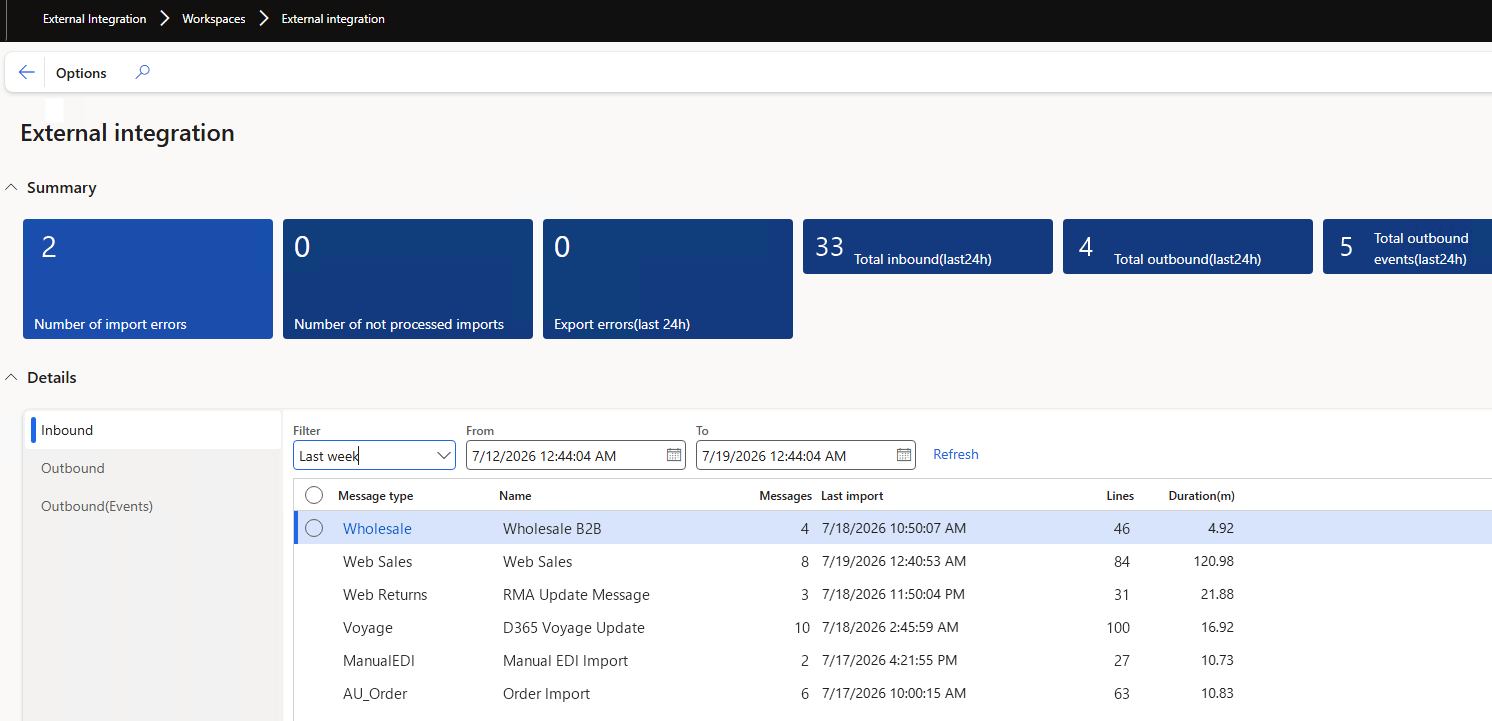1492x721 pixels.
Task: Click last import 7/19/2026 12:40:53 AM
Action: pos(894,561)
